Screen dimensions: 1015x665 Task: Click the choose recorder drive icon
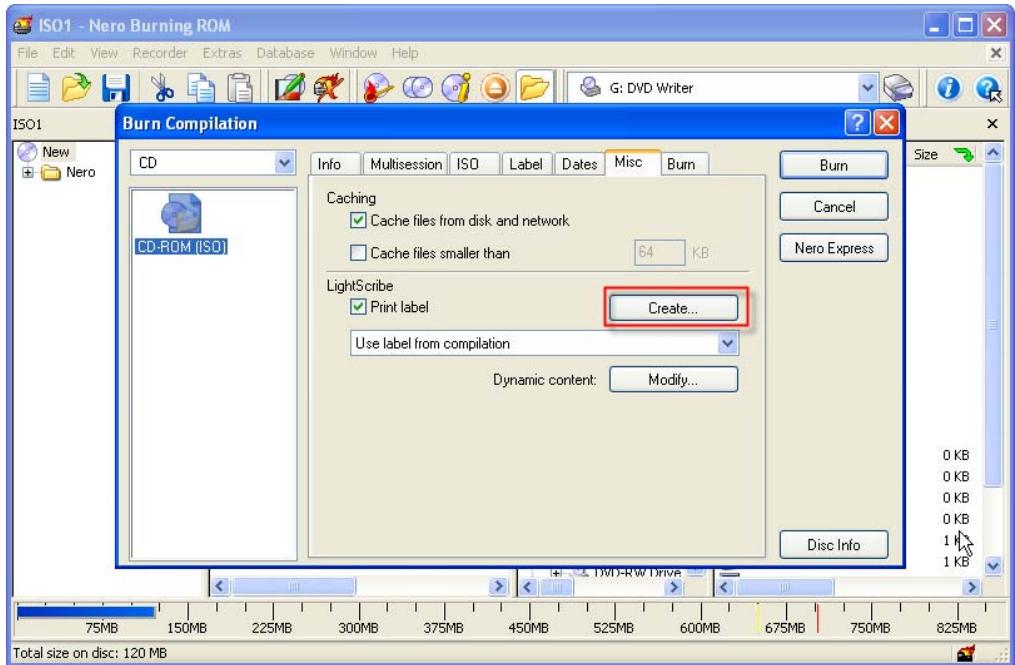(898, 87)
